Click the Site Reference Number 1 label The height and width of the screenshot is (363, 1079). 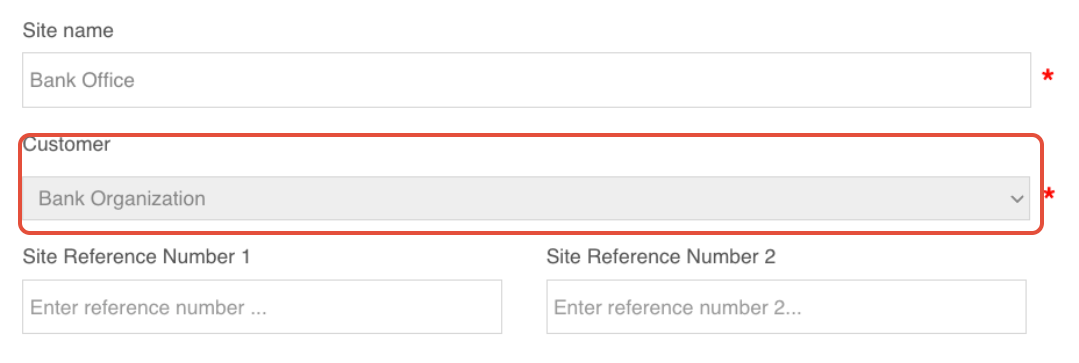(136, 257)
